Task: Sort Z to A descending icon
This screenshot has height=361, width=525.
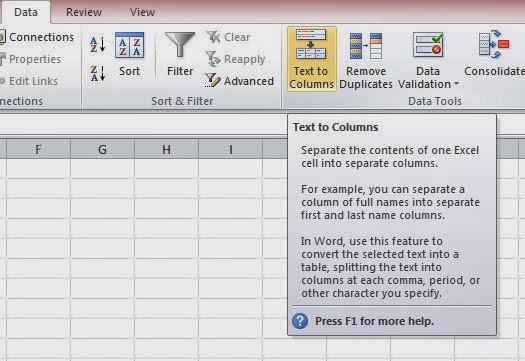Action: click(x=97, y=73)
